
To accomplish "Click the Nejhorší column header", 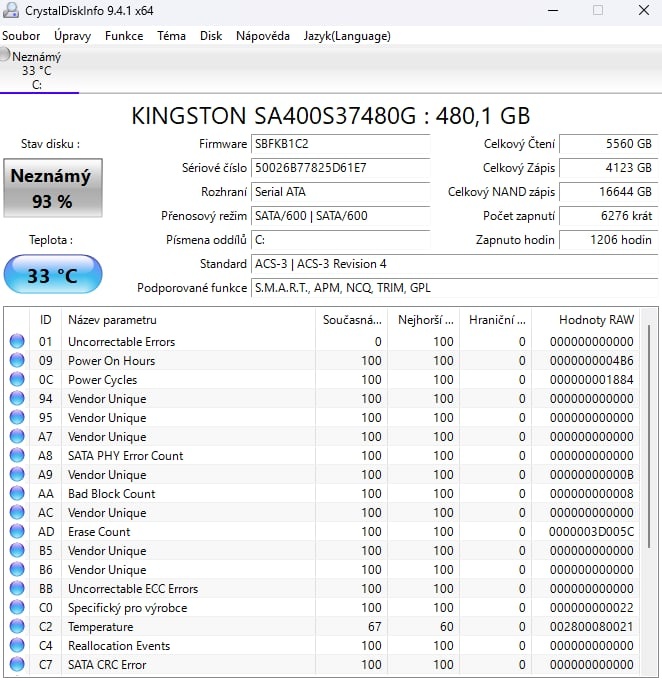I will (x=424, y=320).
